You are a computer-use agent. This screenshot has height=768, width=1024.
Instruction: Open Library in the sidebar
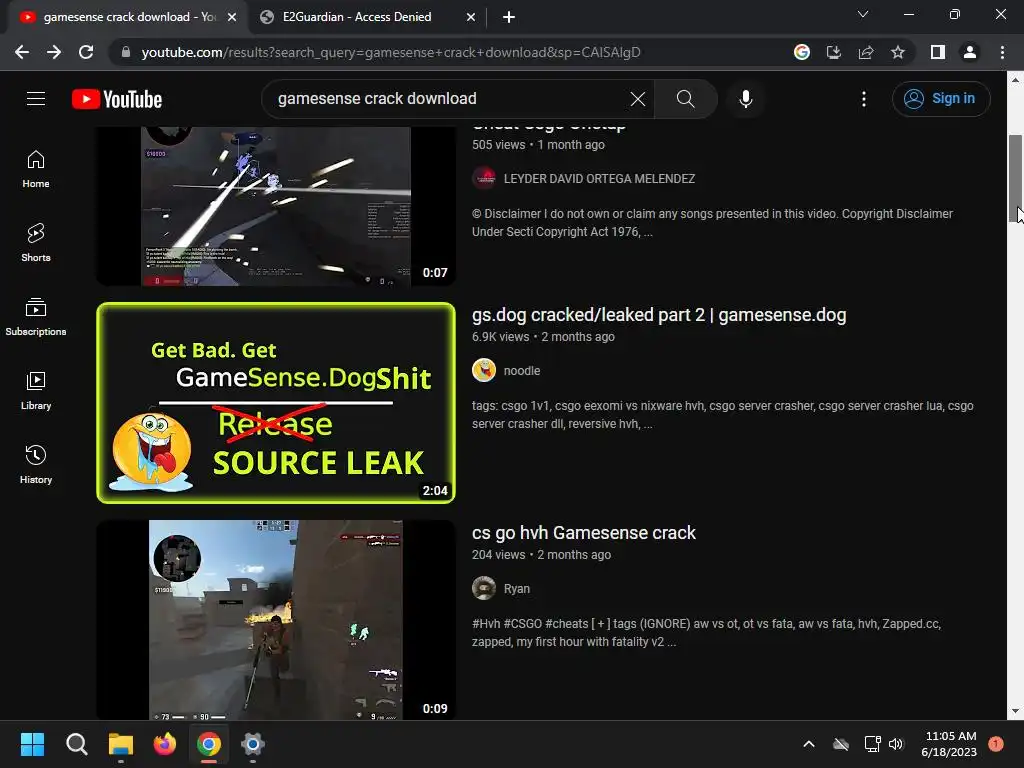36,391
